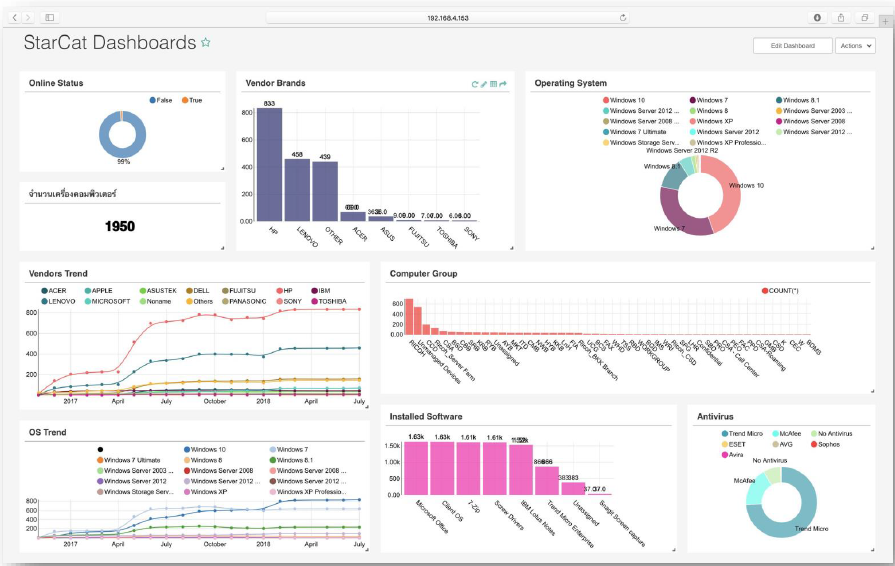The height and width of the screenshot is (566, 895).
Task: Open Vendor Brands table view icon
Action: 493,84
